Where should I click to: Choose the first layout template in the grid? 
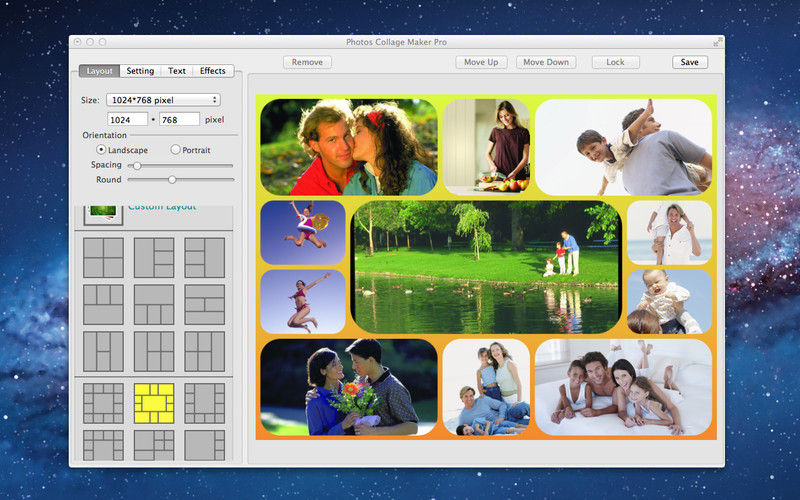104,258
